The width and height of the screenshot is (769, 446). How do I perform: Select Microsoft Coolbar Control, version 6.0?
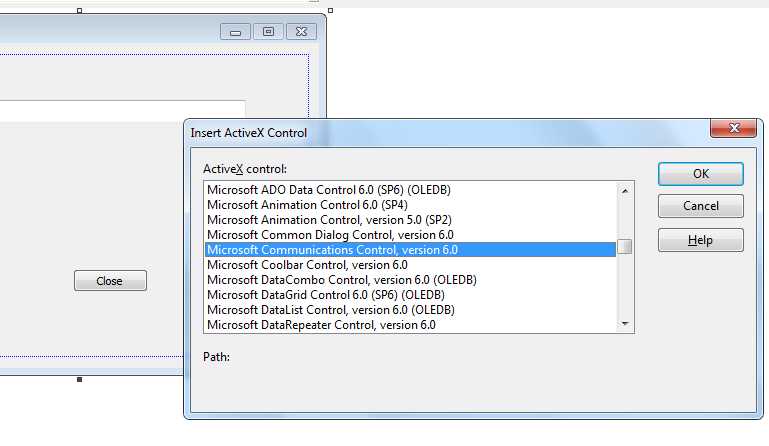click(x=410, y=265)
